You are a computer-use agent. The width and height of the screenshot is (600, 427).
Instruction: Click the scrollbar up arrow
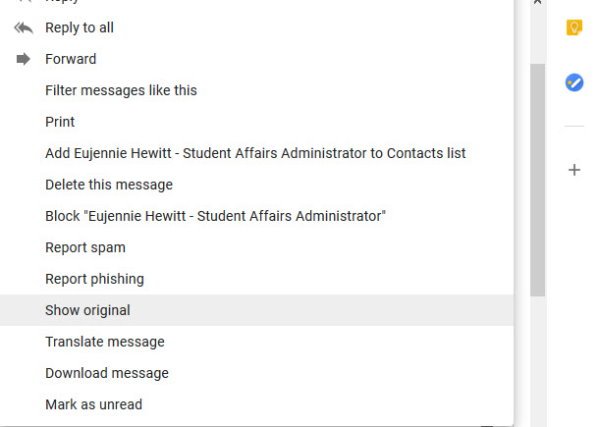pos(537,4)
